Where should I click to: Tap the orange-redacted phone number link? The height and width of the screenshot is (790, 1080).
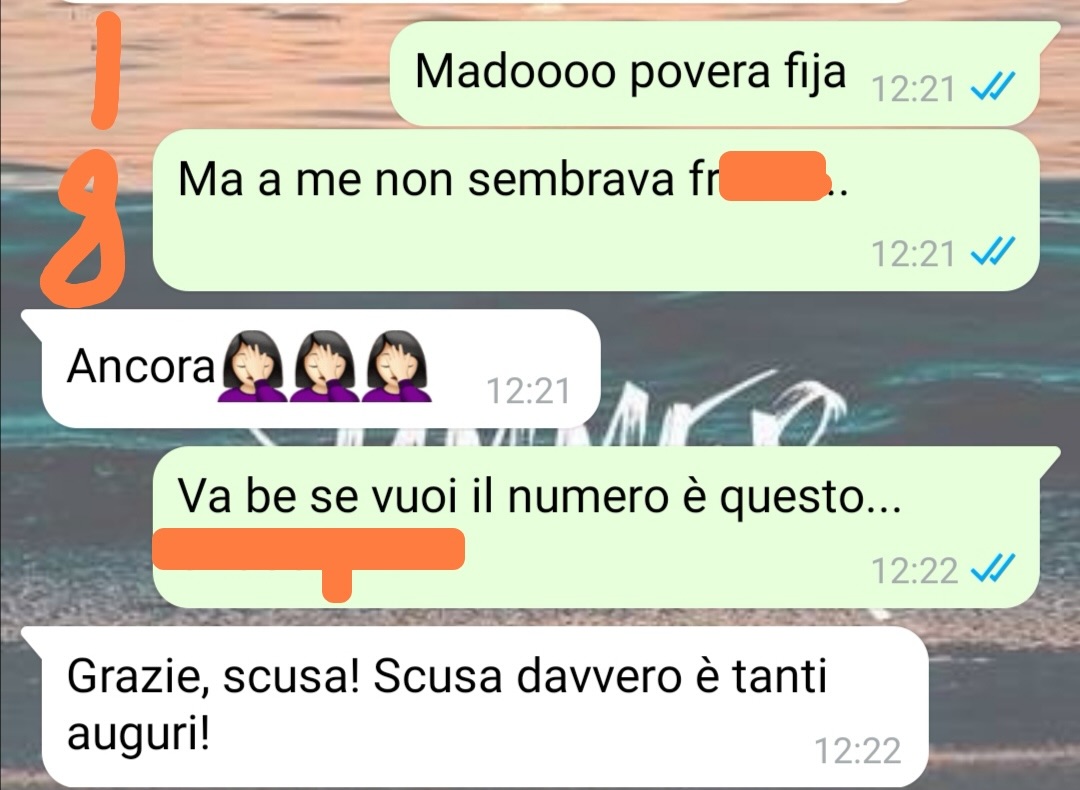309,550
